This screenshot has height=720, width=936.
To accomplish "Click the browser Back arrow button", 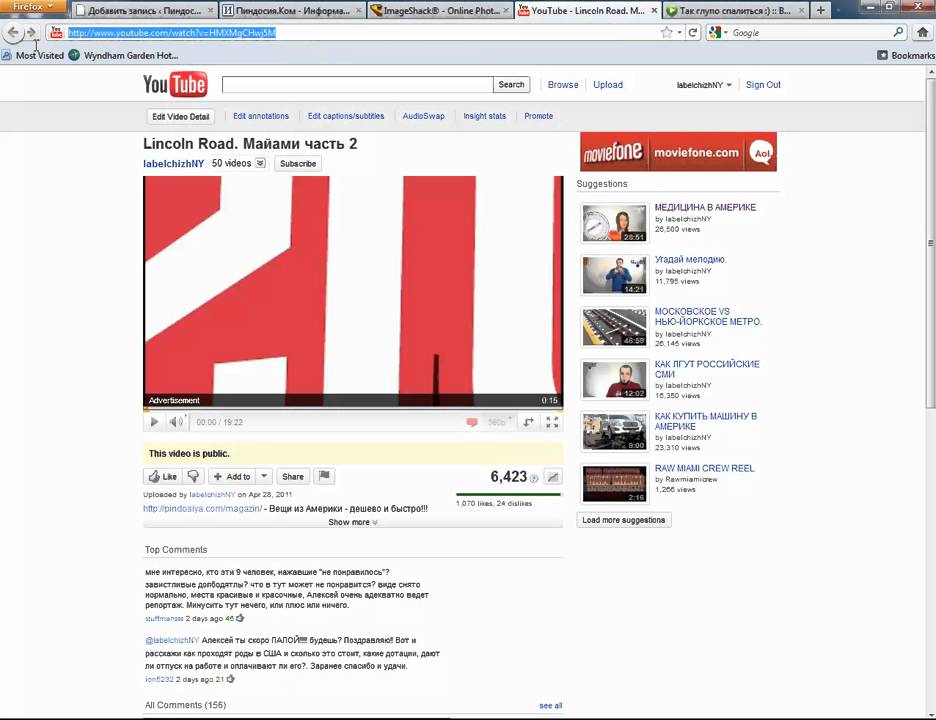I will point(13,32).
